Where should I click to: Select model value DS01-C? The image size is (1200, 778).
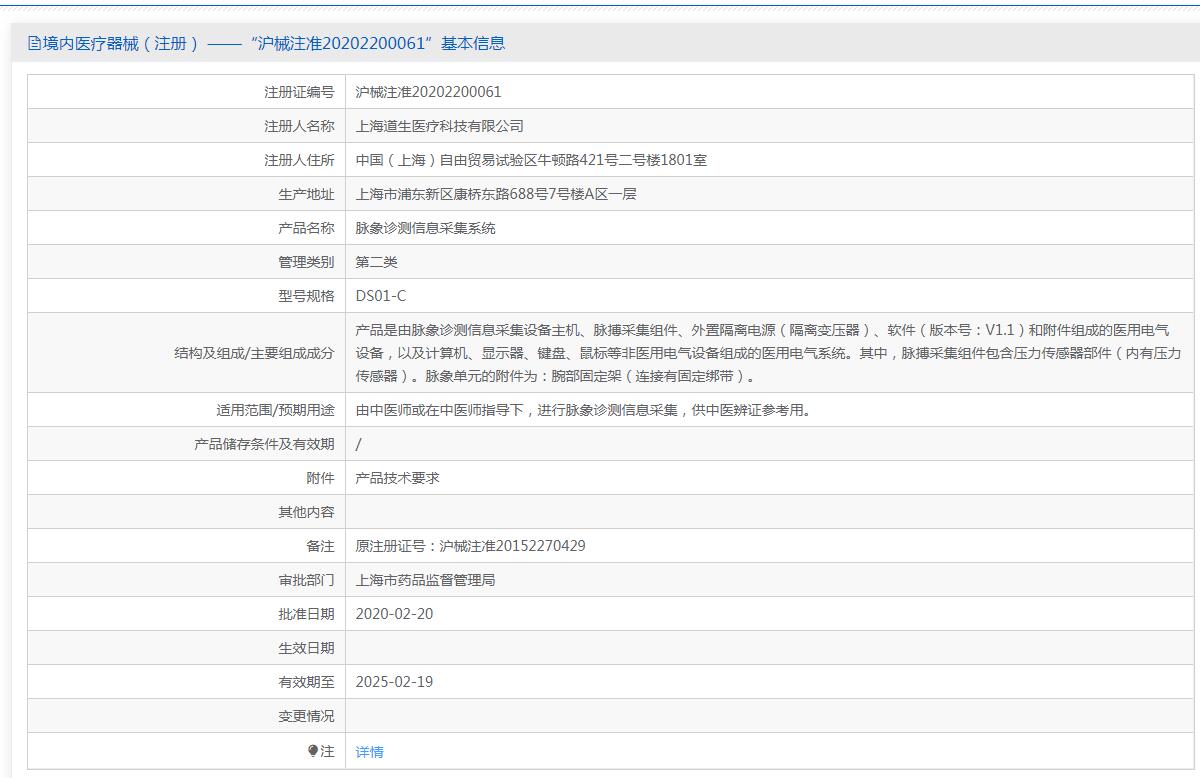[381, 296]
